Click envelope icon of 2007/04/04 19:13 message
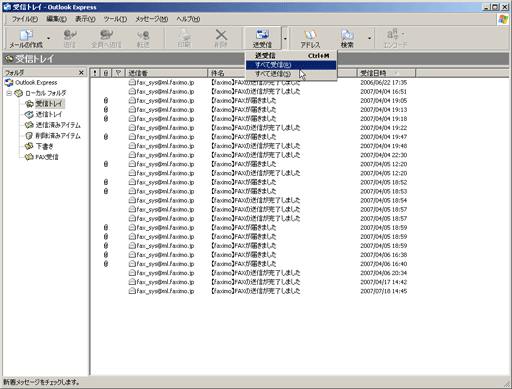The image size is (512, 389). [x=132, y=110]
